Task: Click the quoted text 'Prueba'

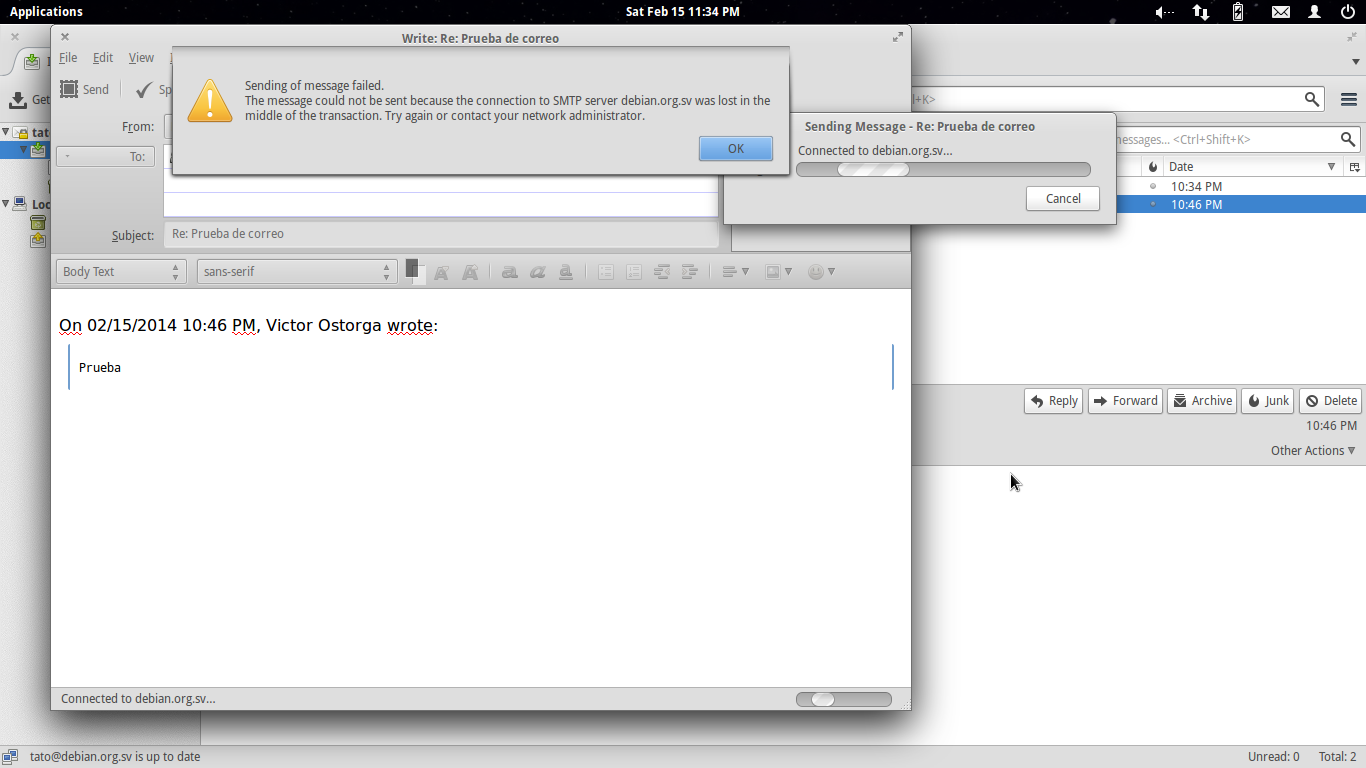Action: coord(100,368)
